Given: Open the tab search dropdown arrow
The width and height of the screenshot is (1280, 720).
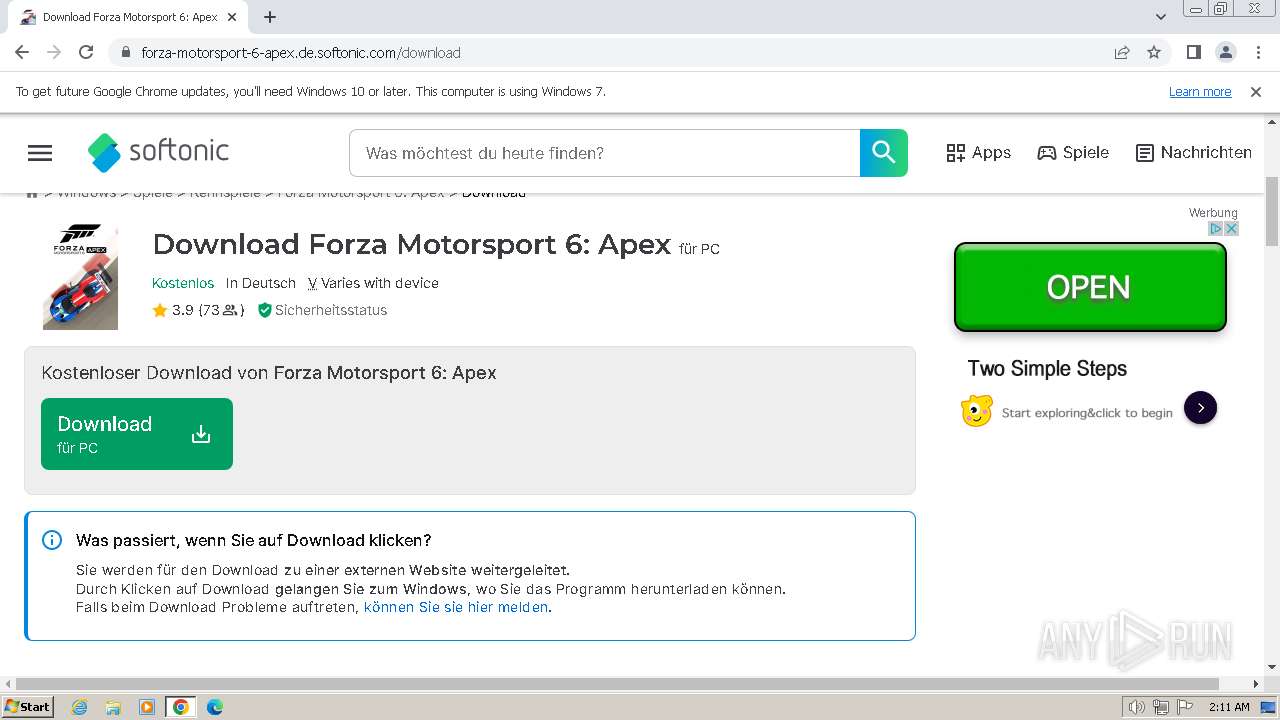Looking at the screenshot, I should tap(1161, 17).
